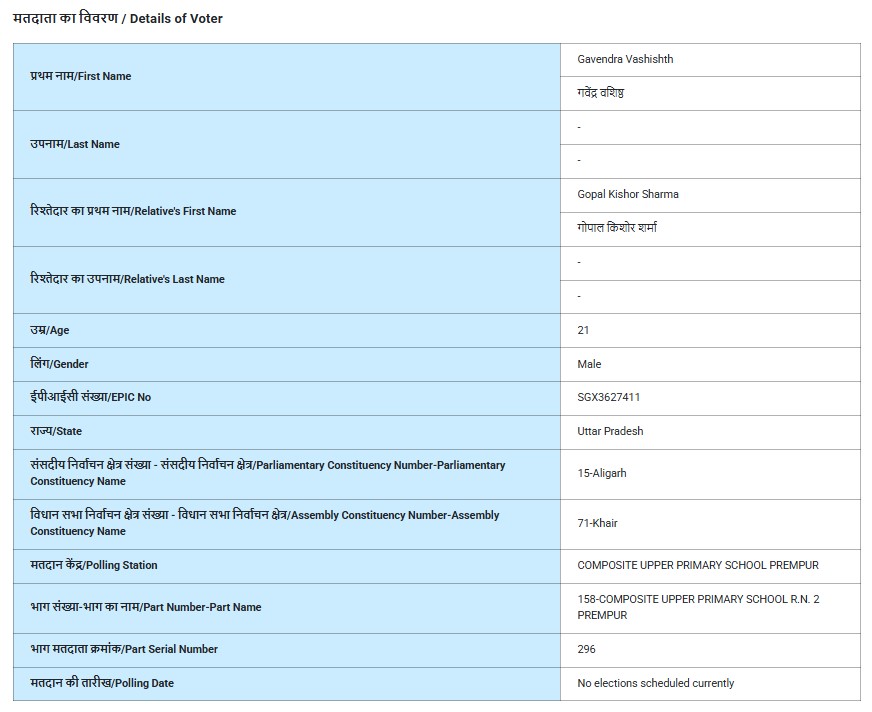
Task: Click the 'Last Name' row label
Action: (75, 144)
